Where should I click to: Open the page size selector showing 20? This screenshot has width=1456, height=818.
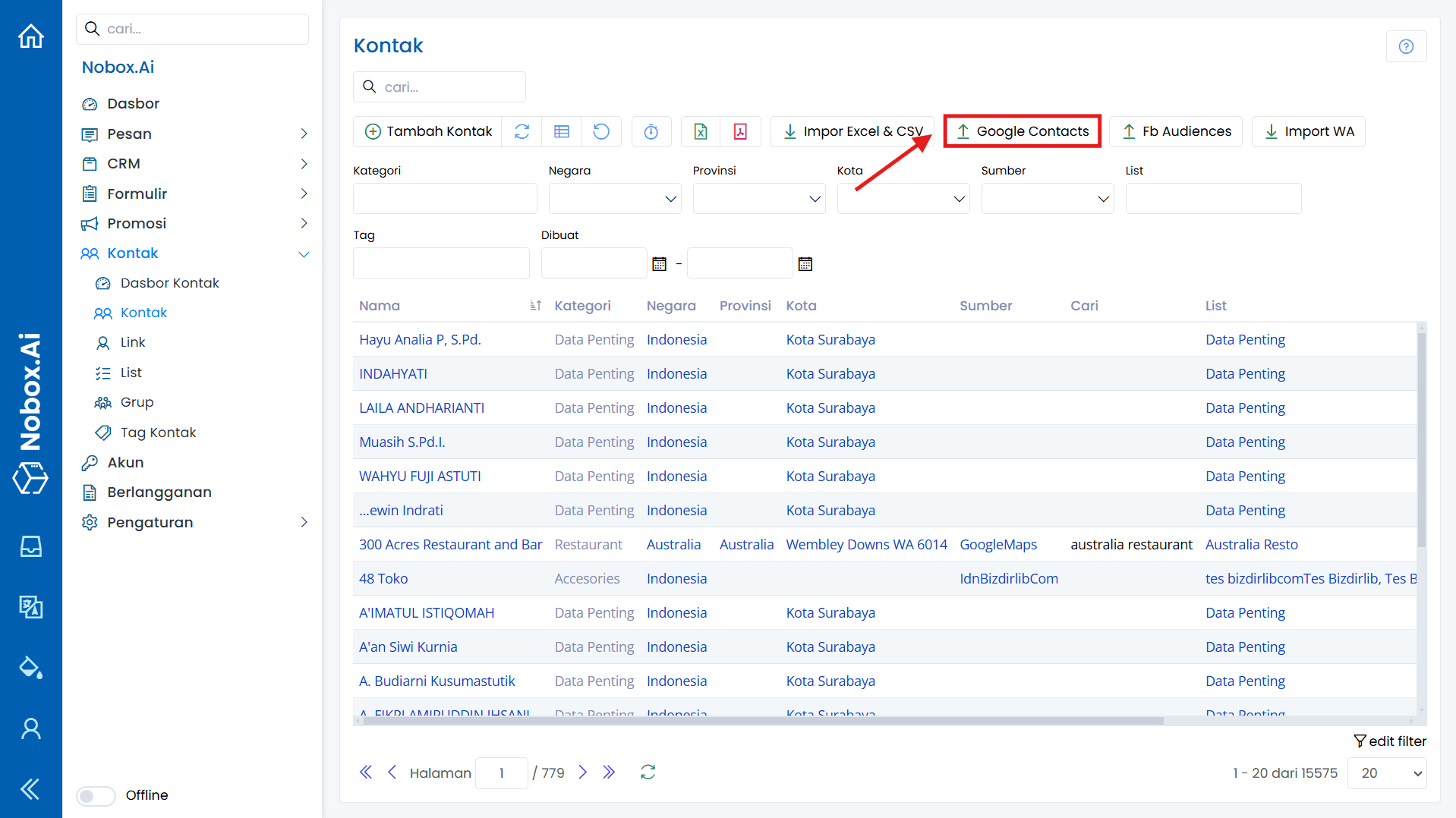(1386, 772)
